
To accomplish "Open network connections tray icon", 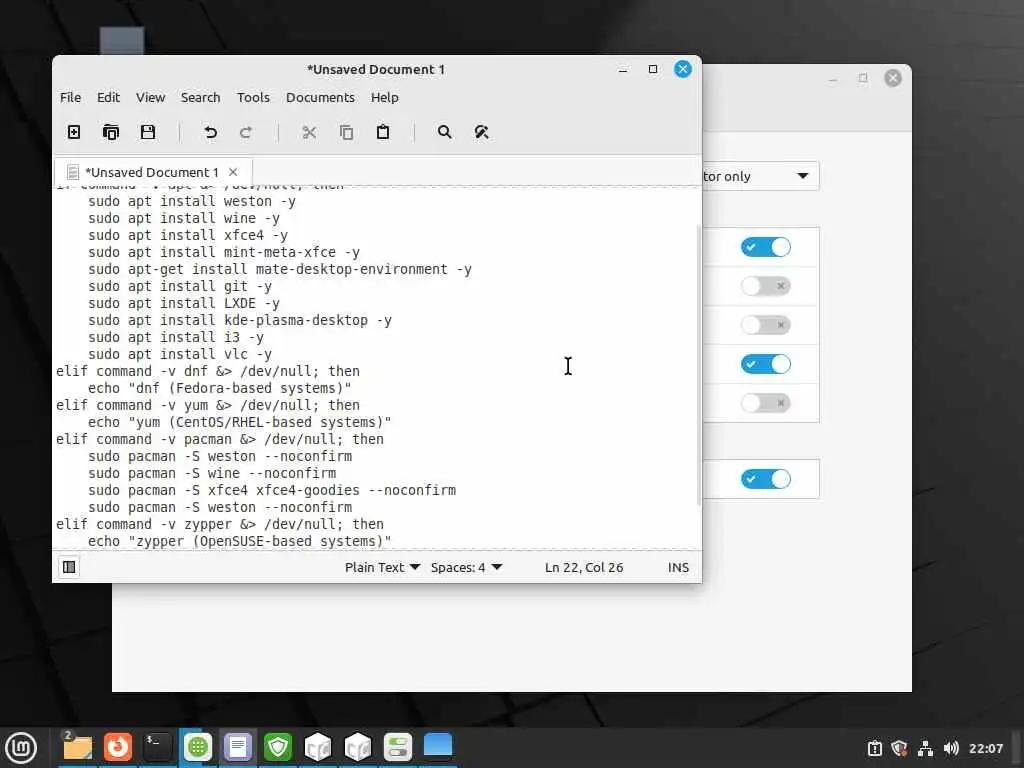I will [x=925, y=748].
